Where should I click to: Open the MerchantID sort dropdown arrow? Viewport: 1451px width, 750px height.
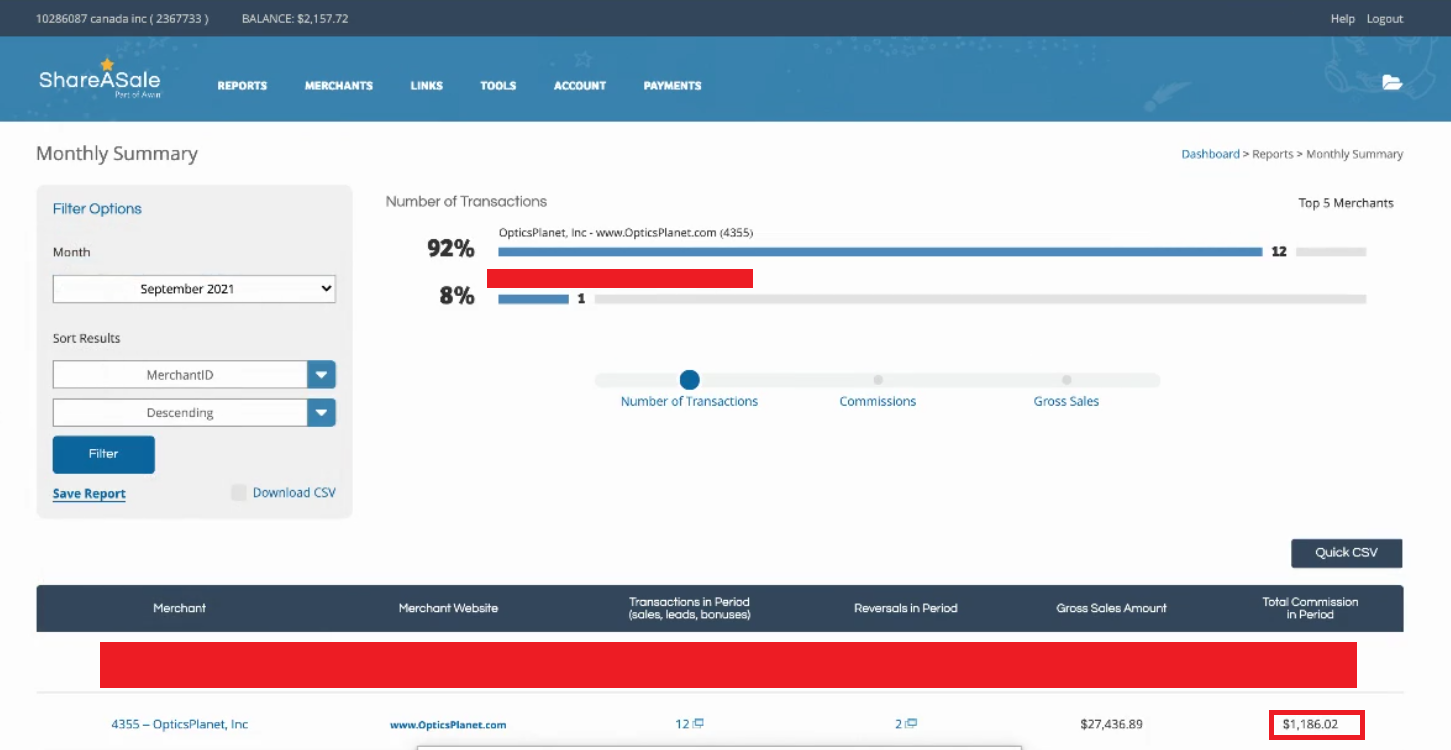pyautogui.click(x=321, y=375)
